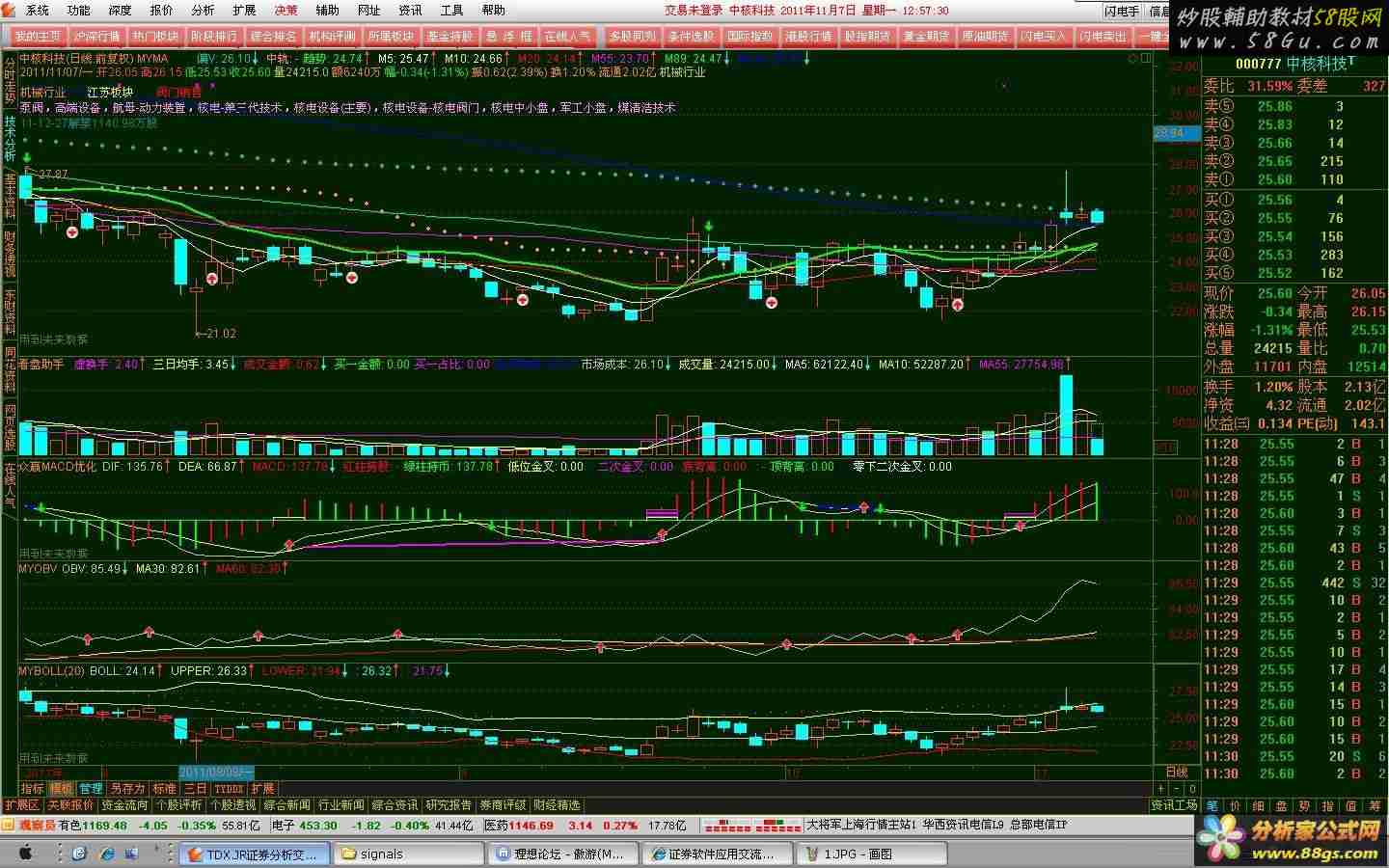Click the 卖① price 25.60 row

tap(1294, 179)
